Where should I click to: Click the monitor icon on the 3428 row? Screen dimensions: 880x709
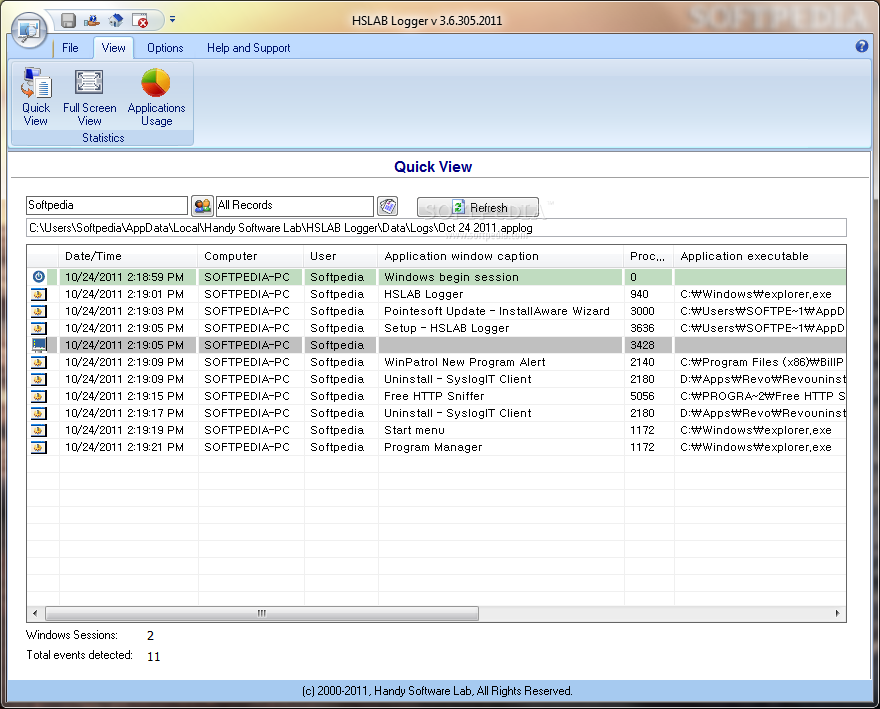[39, 345]
